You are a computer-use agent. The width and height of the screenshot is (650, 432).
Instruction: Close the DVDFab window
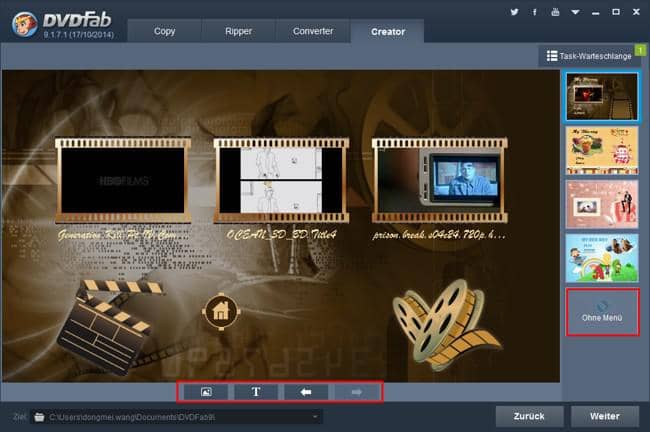tap(636, 12)
